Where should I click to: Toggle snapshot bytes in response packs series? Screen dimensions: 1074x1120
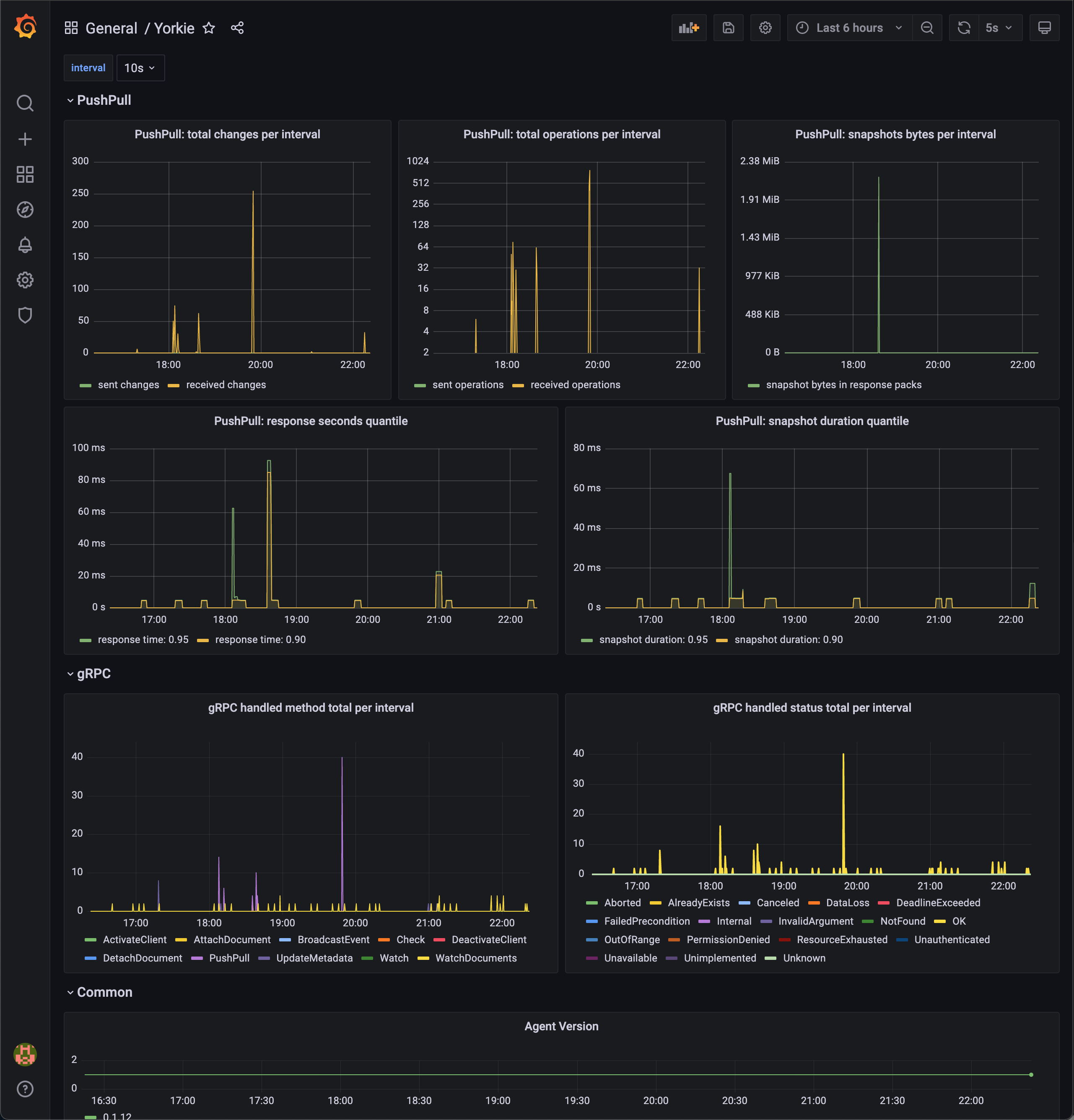click(x=844, y=385)
